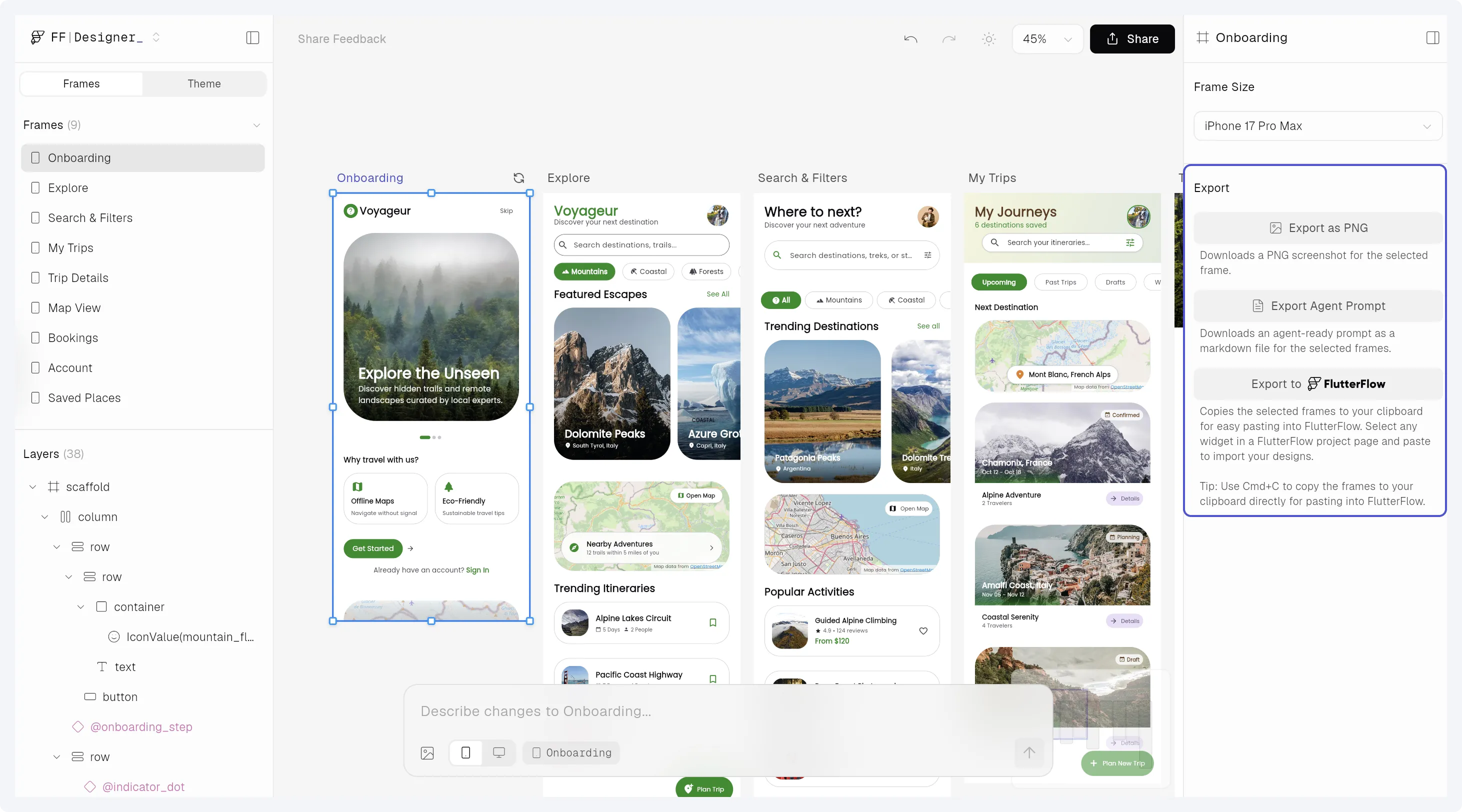1462x812 pixels.
Task: Select the My Trips canvas frame title
Action: [x=991, y=177]
